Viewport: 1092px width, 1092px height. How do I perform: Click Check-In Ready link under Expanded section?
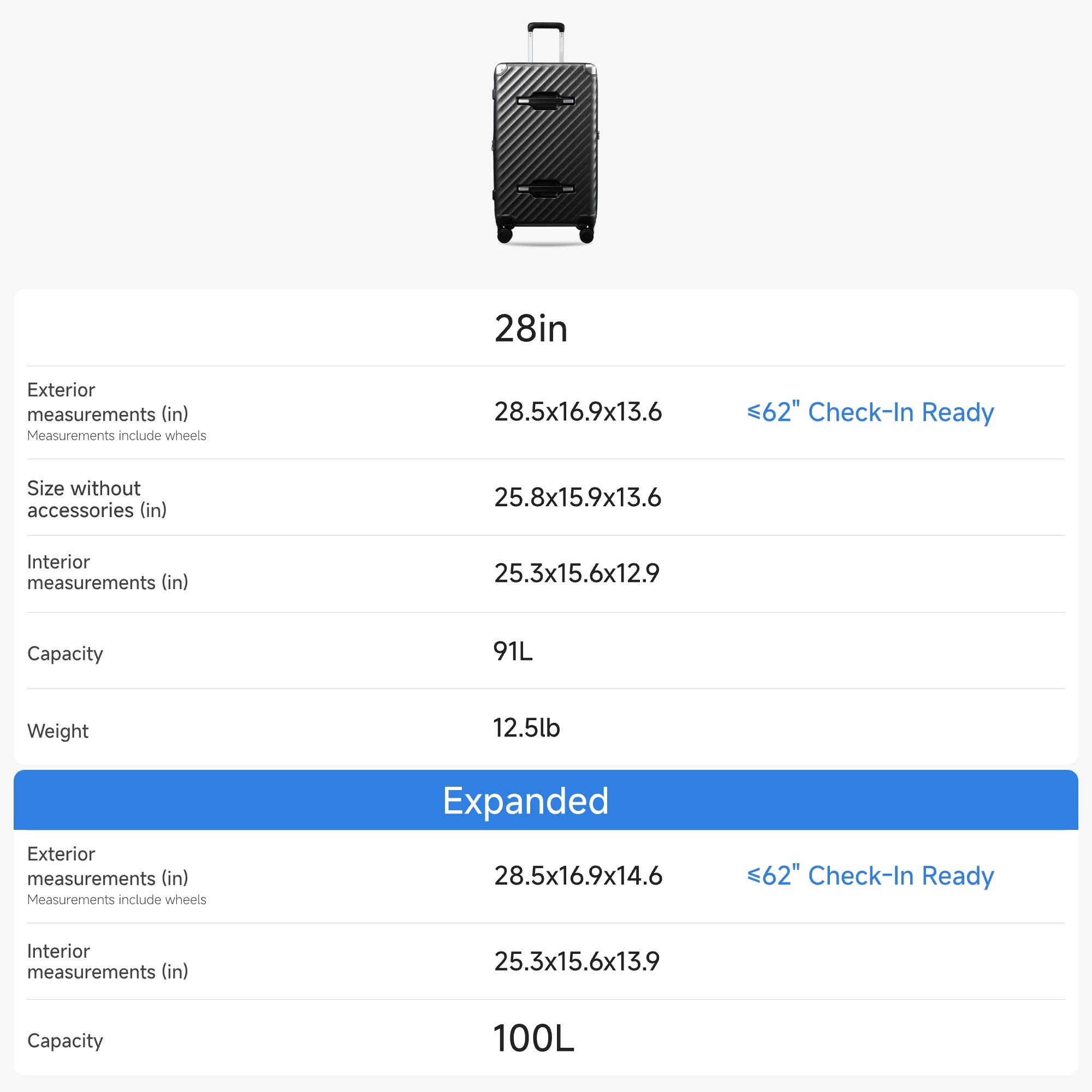870,876
